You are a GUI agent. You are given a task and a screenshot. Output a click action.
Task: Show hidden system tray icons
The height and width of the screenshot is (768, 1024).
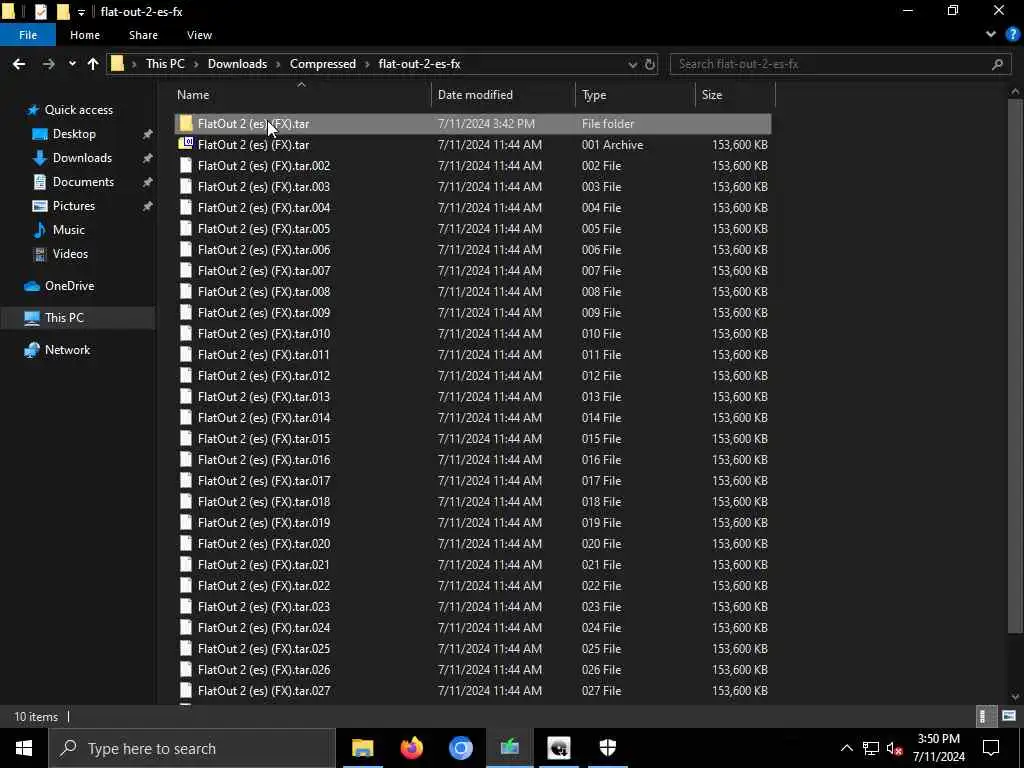pos(846,748)
